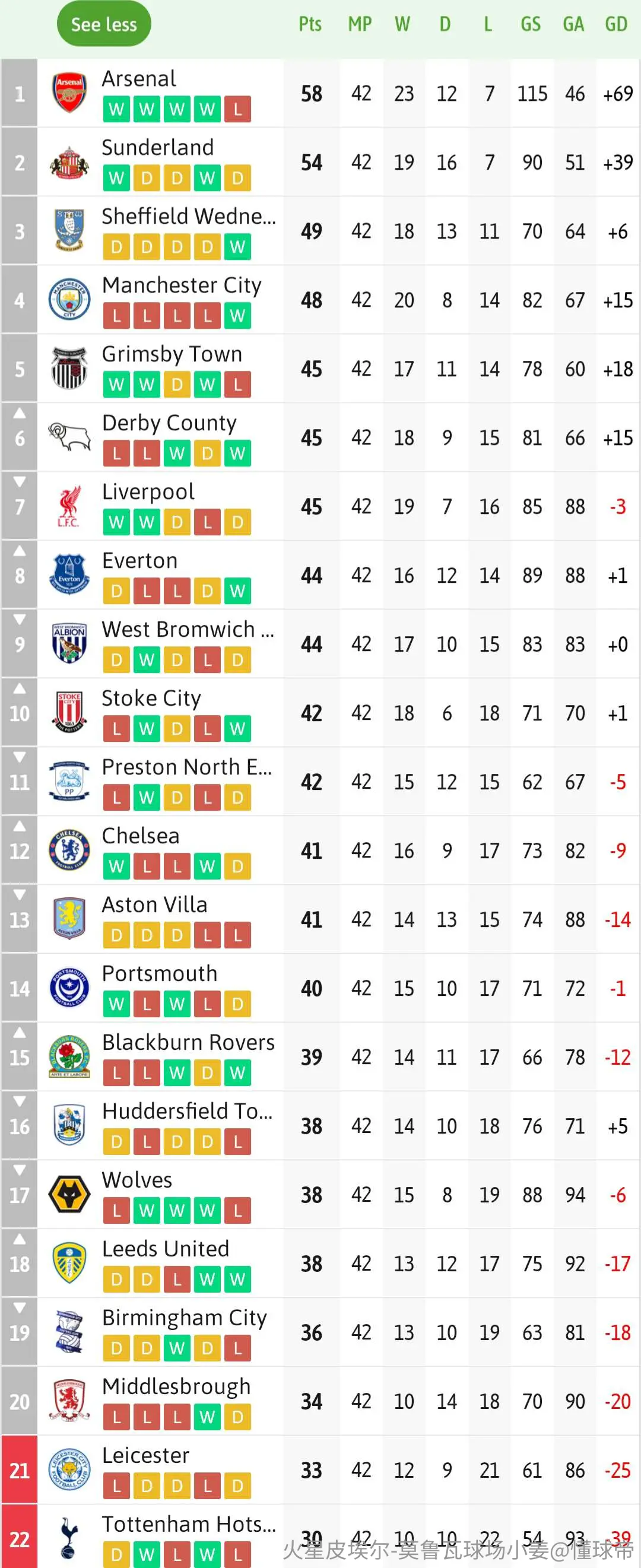The image size is (641, 1568).
Task: Open the Chelsea crest icon
Action: click(69, 850)
